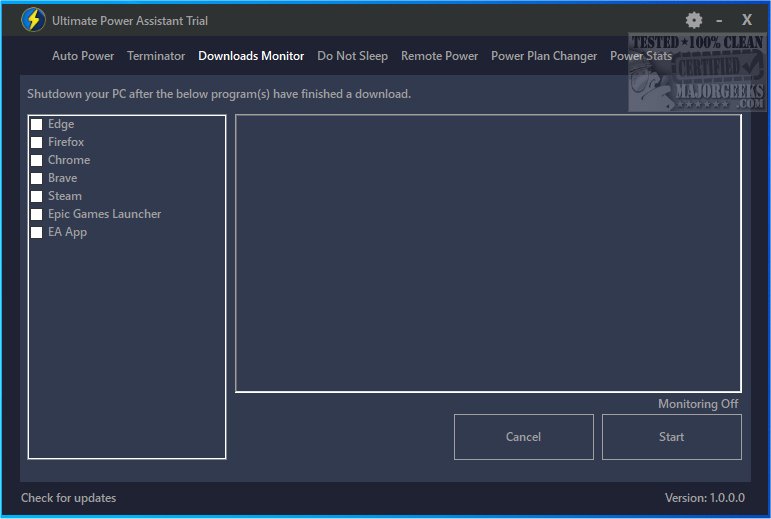Check the Chrome option
This screenshot has width=771, height=519.
pos(37,160)
